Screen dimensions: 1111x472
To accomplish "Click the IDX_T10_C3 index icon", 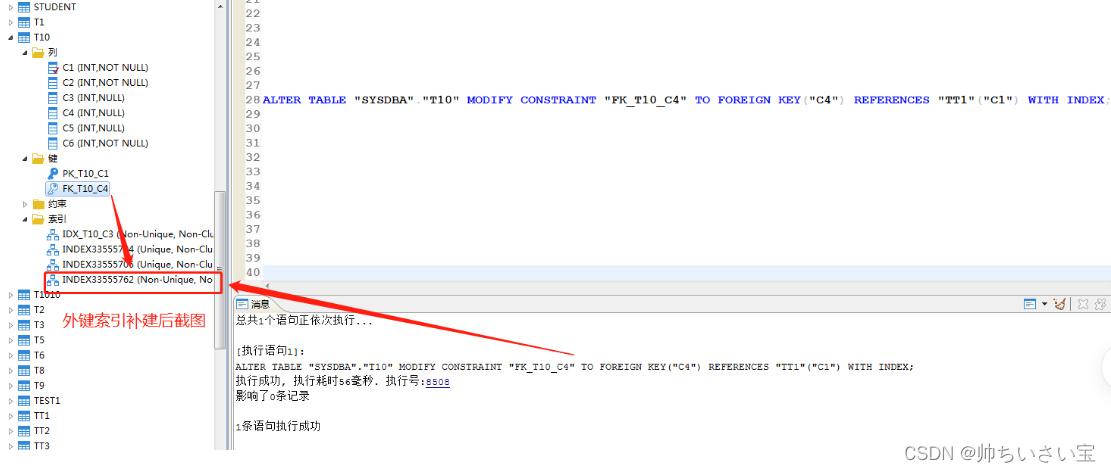I will click(52, 235).
